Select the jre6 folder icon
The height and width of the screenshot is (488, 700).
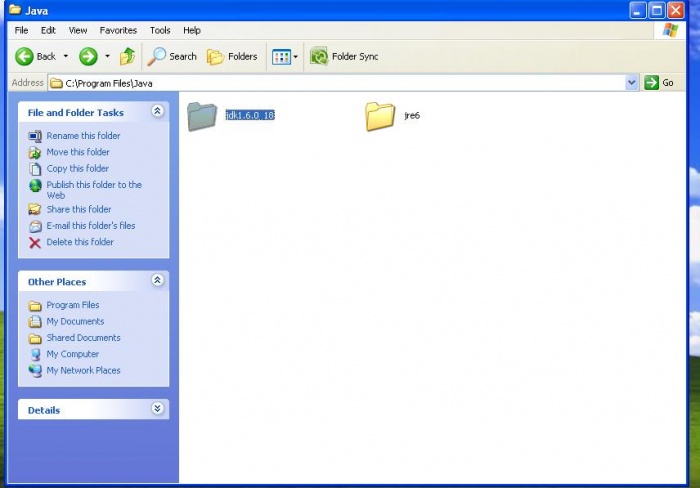pyautogui.click(x=380, y=116)
